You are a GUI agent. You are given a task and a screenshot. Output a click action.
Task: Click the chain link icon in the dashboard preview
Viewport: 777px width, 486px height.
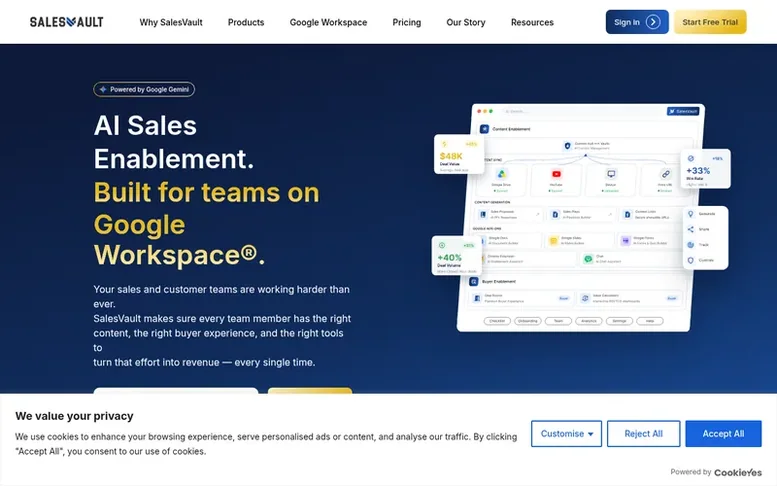pos(666,174)
